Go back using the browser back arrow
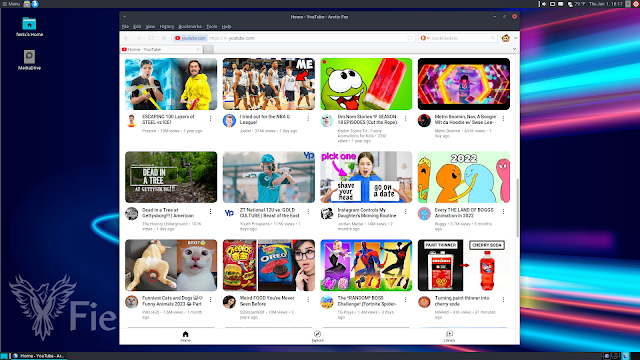Image resolution: width=640 pixels, height=360 pixels. coord(126,38)
